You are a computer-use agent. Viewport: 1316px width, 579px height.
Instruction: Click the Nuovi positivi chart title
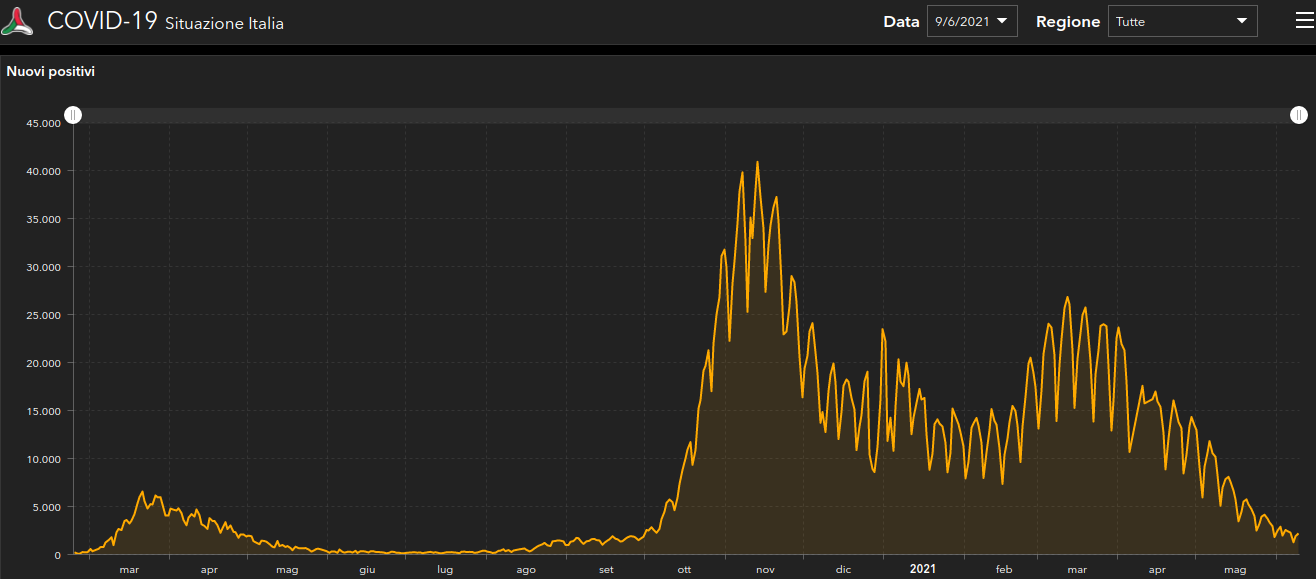[x=51, y=71]
